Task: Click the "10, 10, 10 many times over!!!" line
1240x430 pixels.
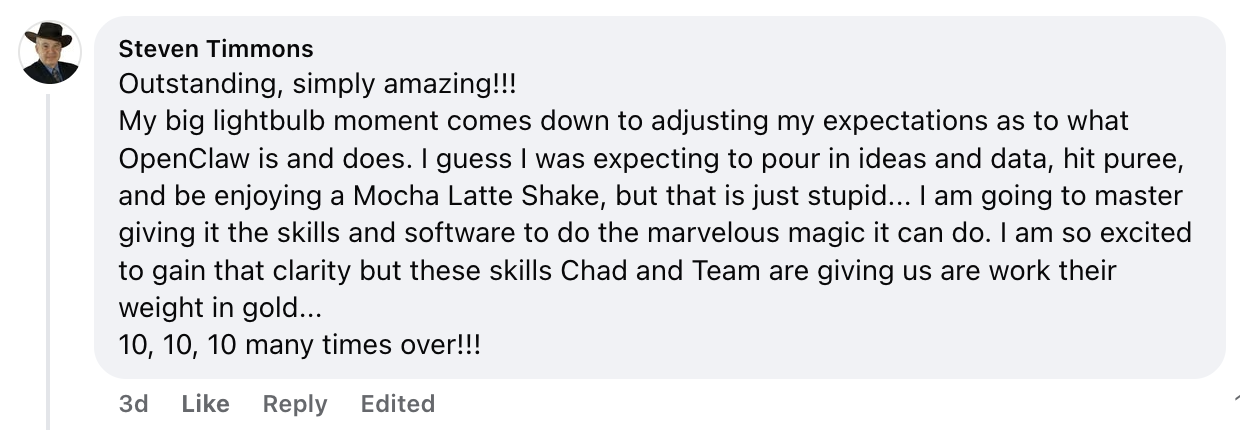Action: coord(299,346)
